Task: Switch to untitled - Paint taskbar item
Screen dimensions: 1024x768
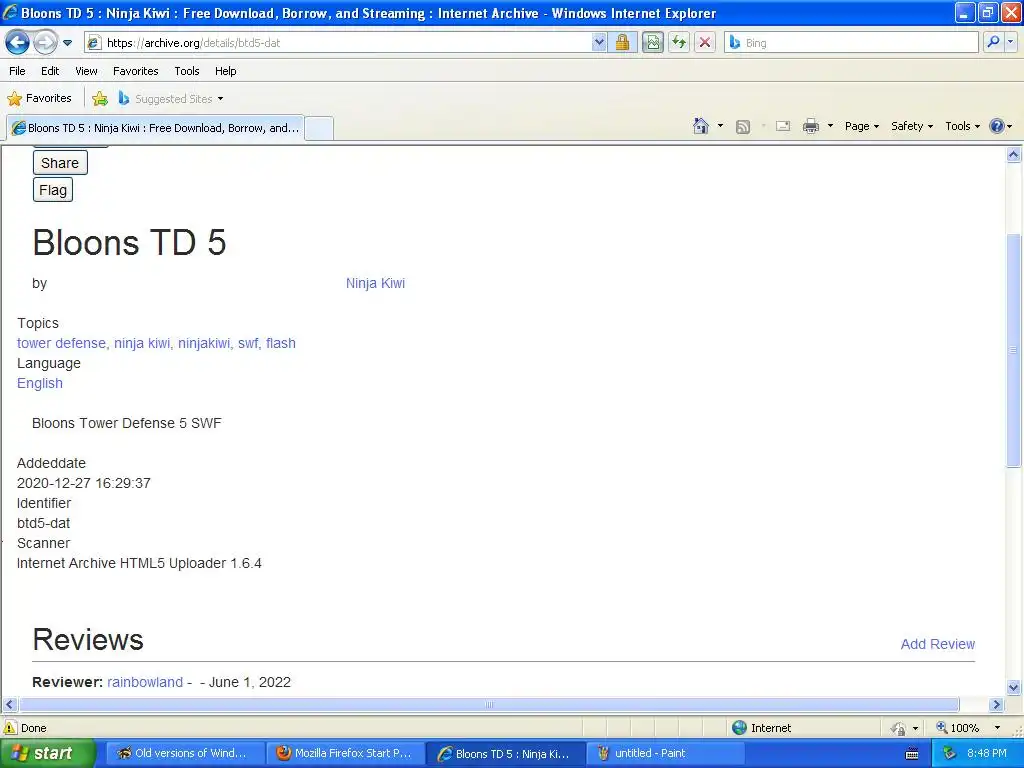Action: [665, 754]
